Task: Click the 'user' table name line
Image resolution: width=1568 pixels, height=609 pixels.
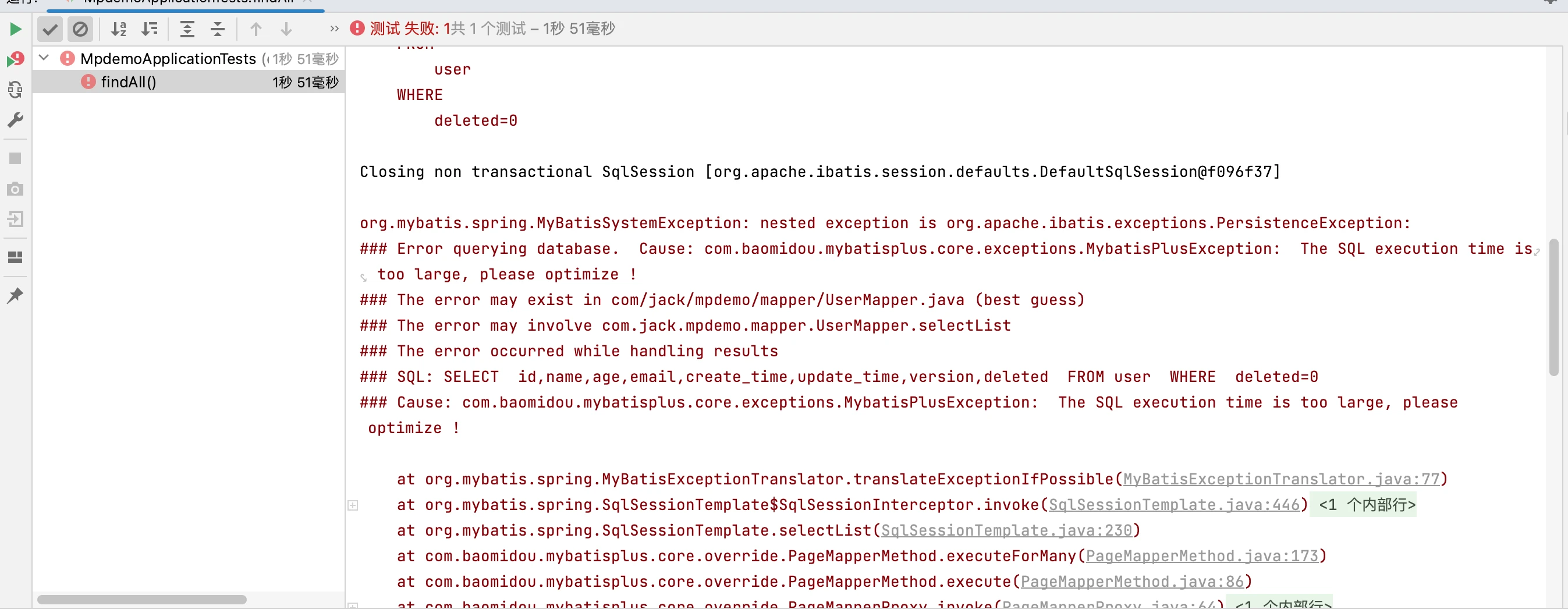Action: [452, 69]
